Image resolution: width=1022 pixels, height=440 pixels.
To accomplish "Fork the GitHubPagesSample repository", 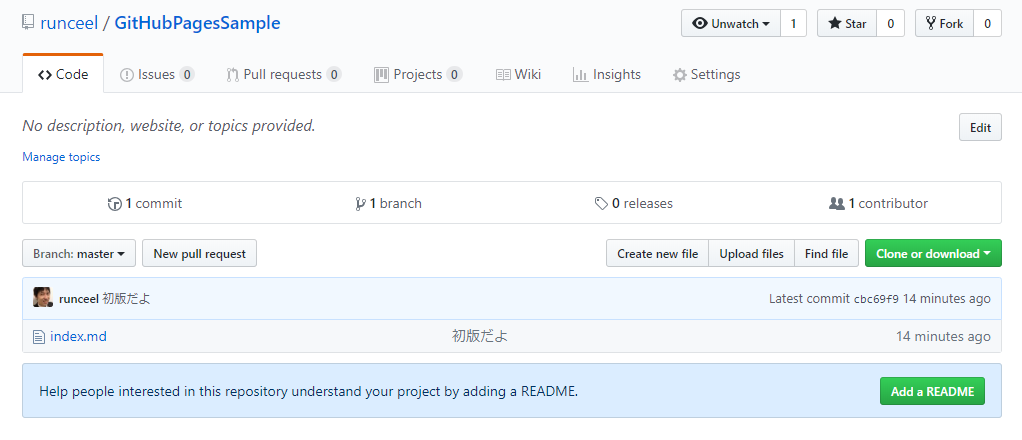I will click(944, 24).
